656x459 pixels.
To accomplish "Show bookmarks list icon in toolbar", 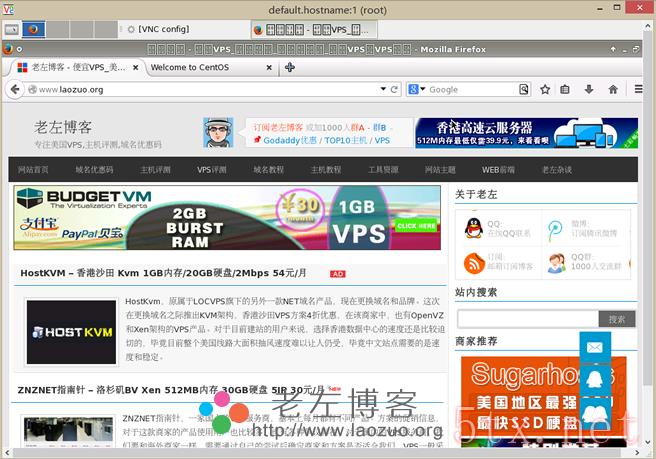I will [x=565, y=89].
